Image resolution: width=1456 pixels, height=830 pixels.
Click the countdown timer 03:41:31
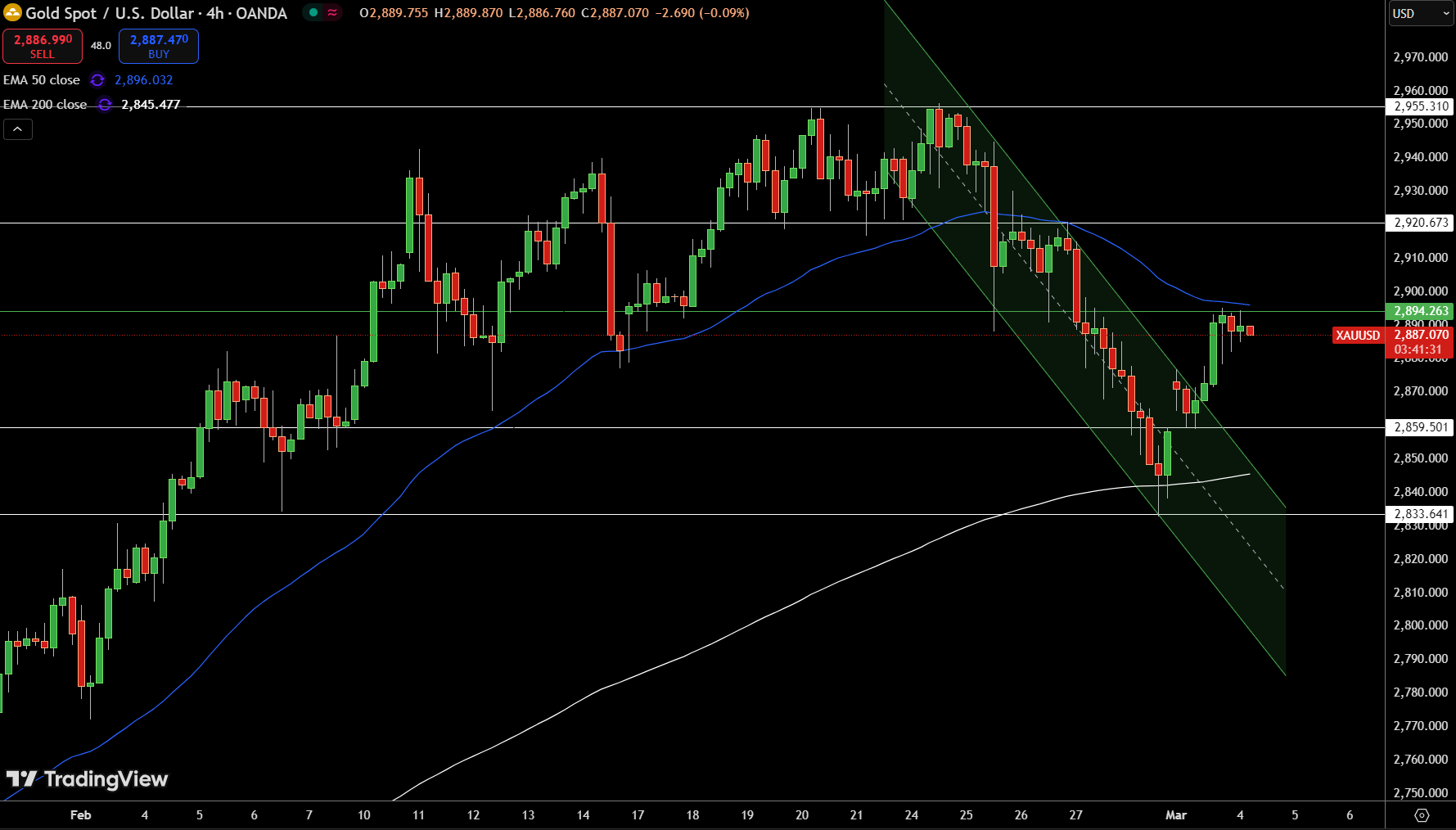tap(1418, 350)
